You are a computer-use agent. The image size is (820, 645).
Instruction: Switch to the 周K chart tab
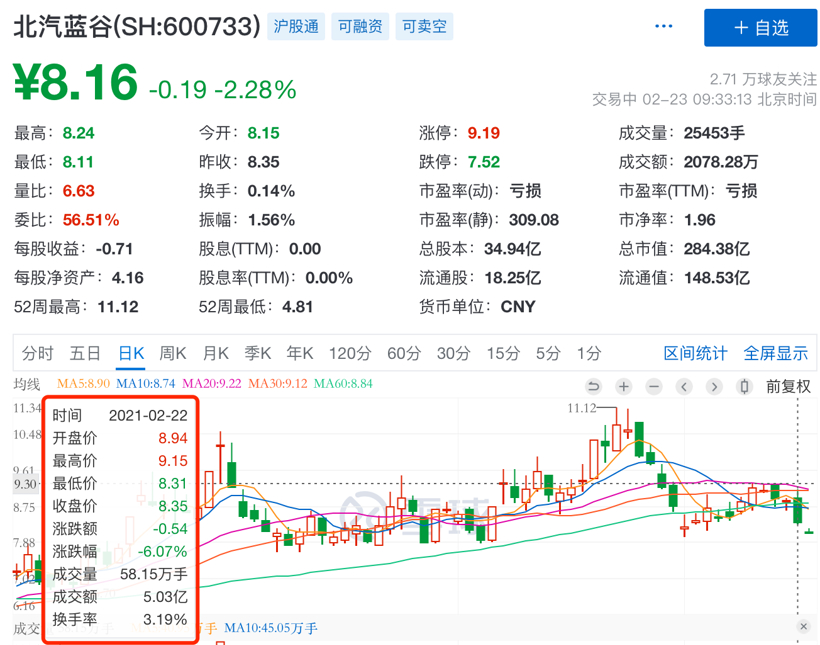[173, 353]
